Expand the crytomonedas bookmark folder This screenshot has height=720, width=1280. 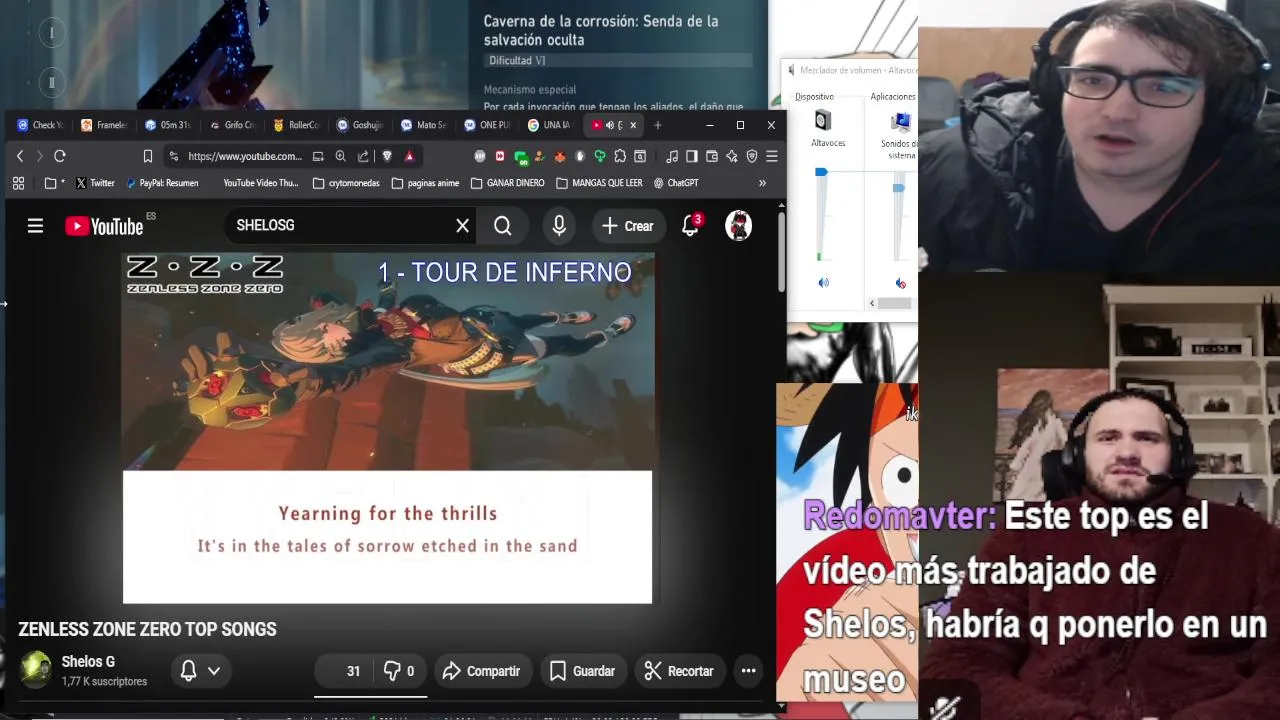pyautogui.click(x=346, y=183)
